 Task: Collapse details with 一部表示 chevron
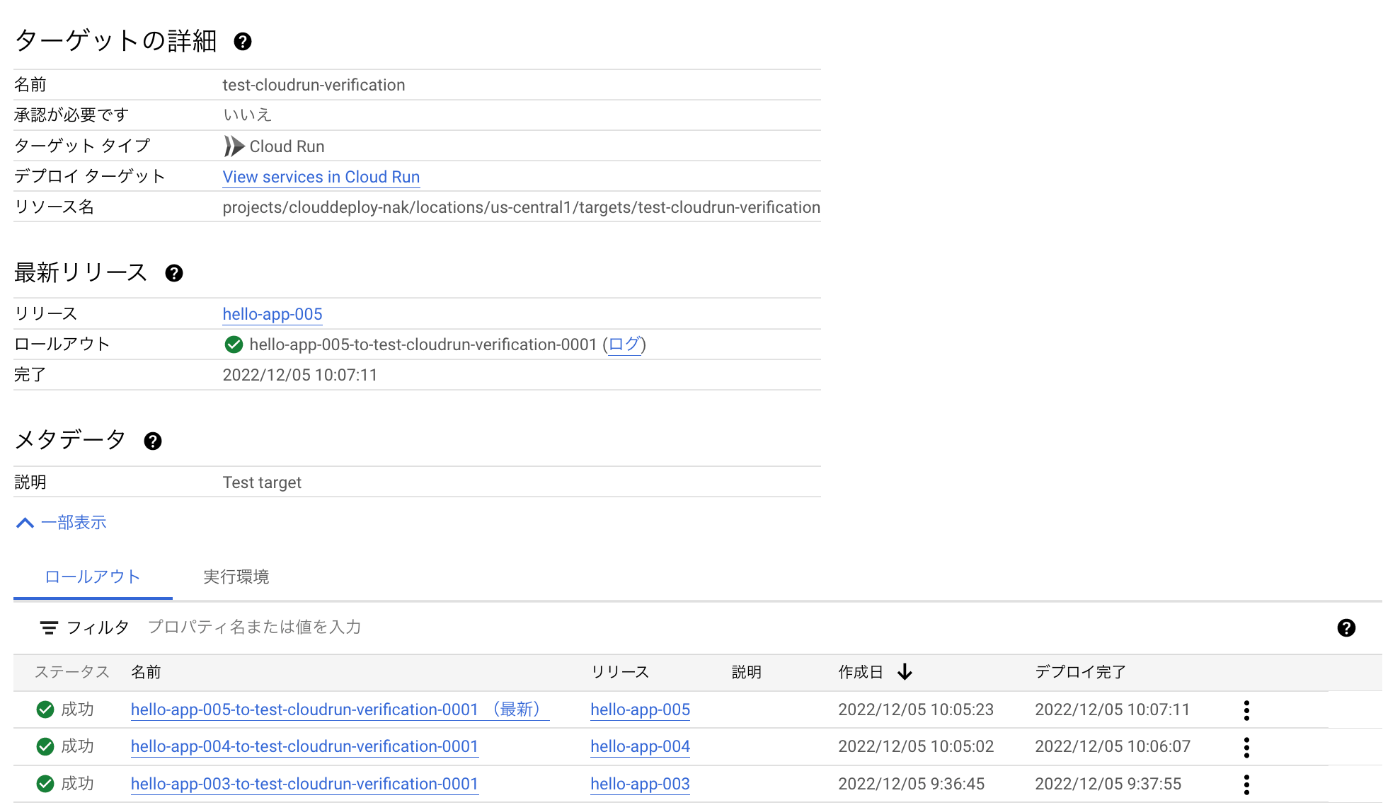point(25,523)
